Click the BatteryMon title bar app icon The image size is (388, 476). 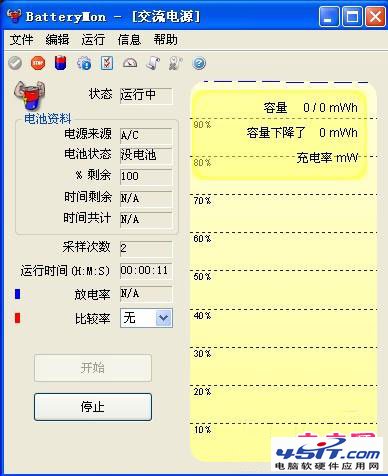coord(14,16)
